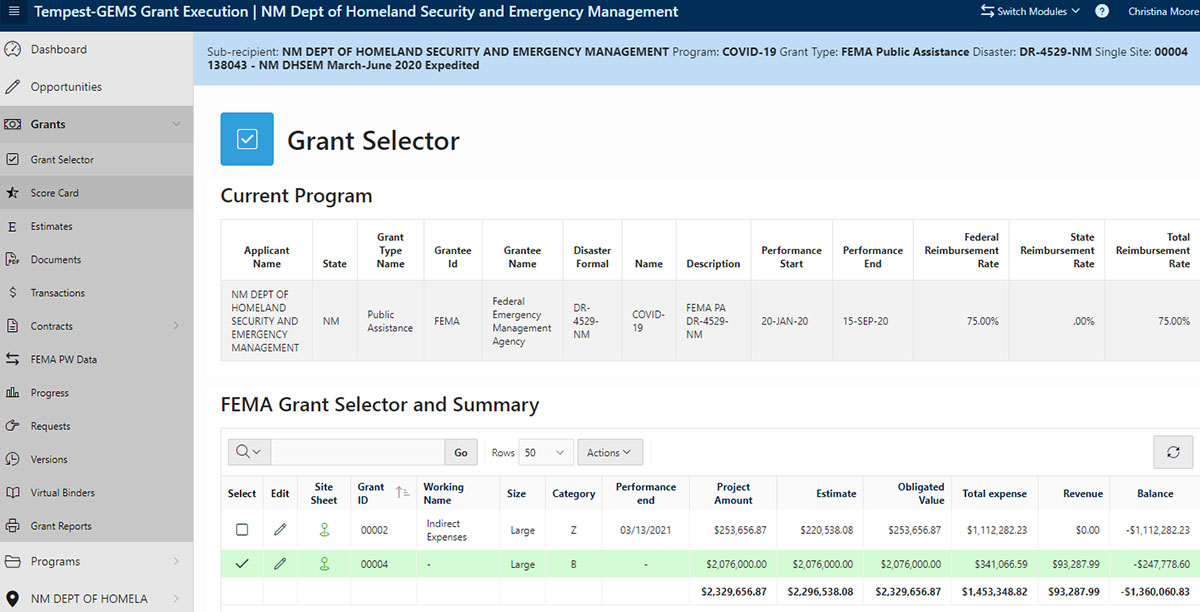The image size is (1200, 612).
Task: Go to FEMA PW Data page
Action: pos(64,359)
